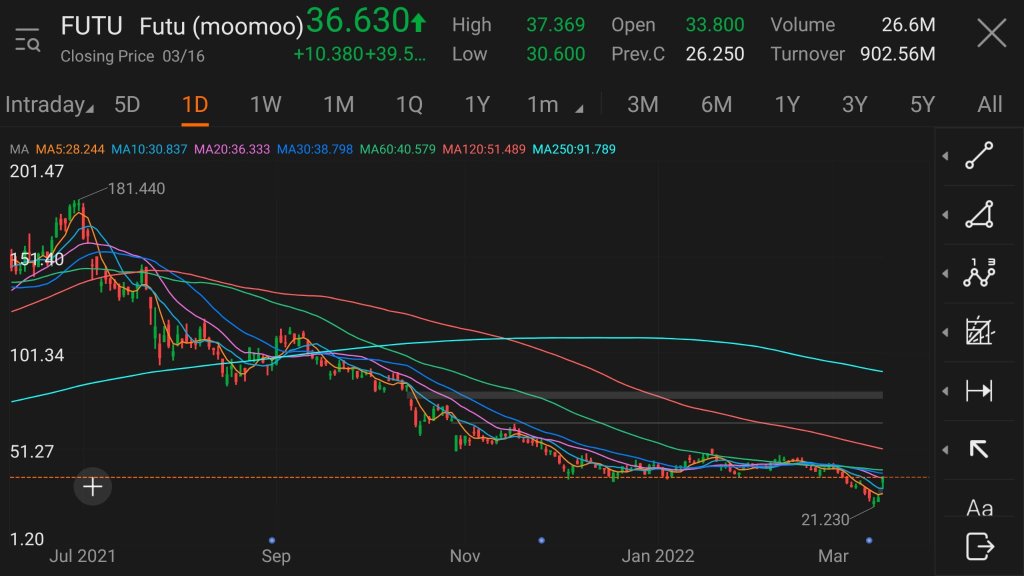Open the Intraday dropdown
The image size is (1024, 576).
(x=49, y=104)
